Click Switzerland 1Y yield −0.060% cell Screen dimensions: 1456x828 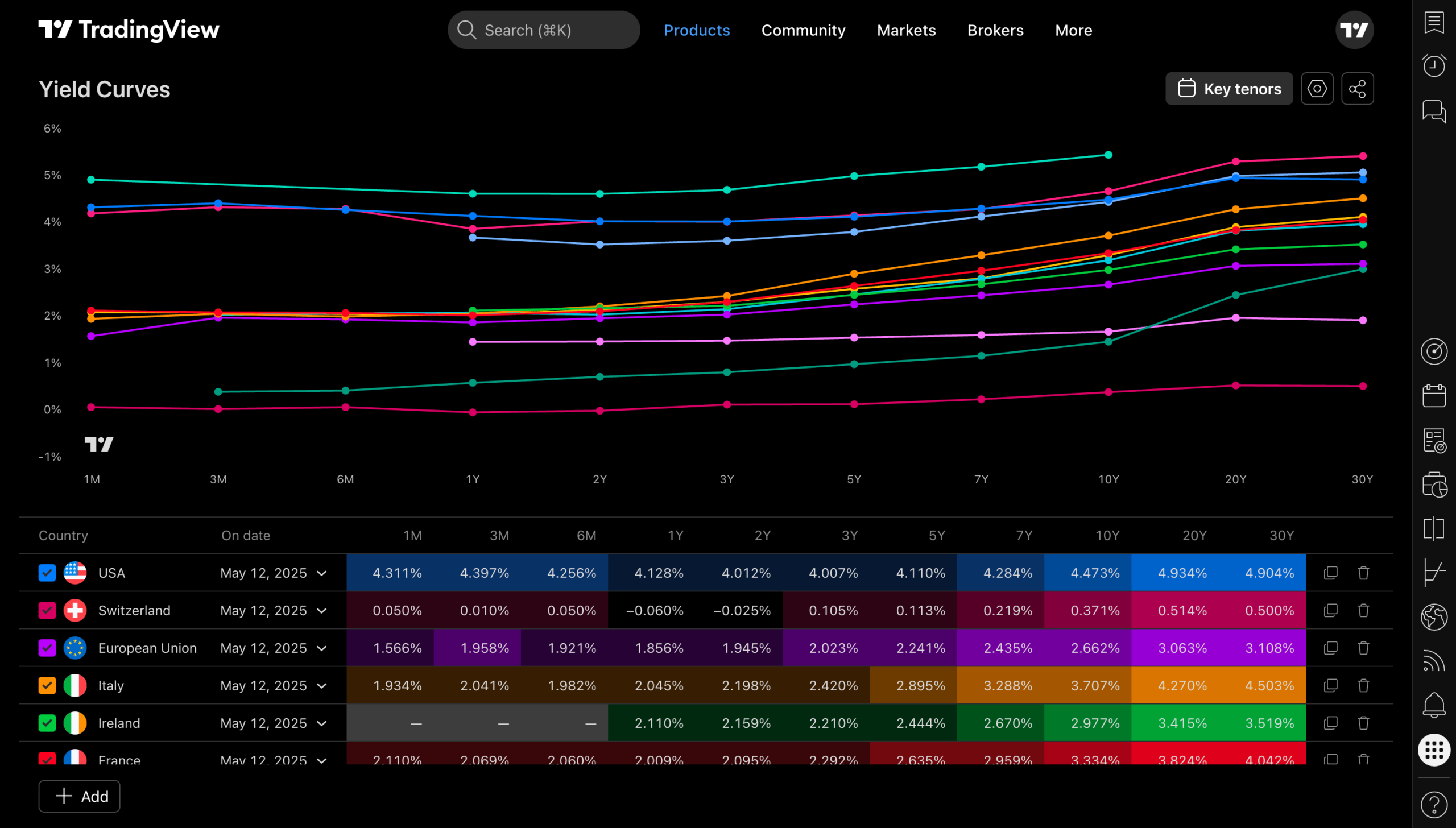(651, 610)
